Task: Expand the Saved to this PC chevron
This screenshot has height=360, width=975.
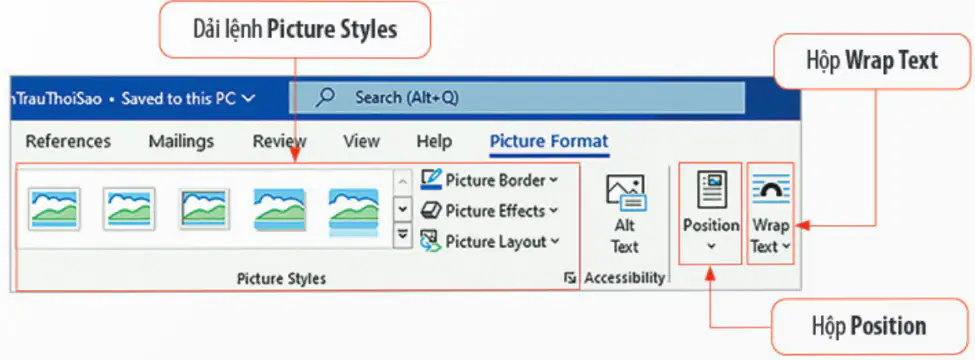Action: pyautogui.click(x=247, y=98)
